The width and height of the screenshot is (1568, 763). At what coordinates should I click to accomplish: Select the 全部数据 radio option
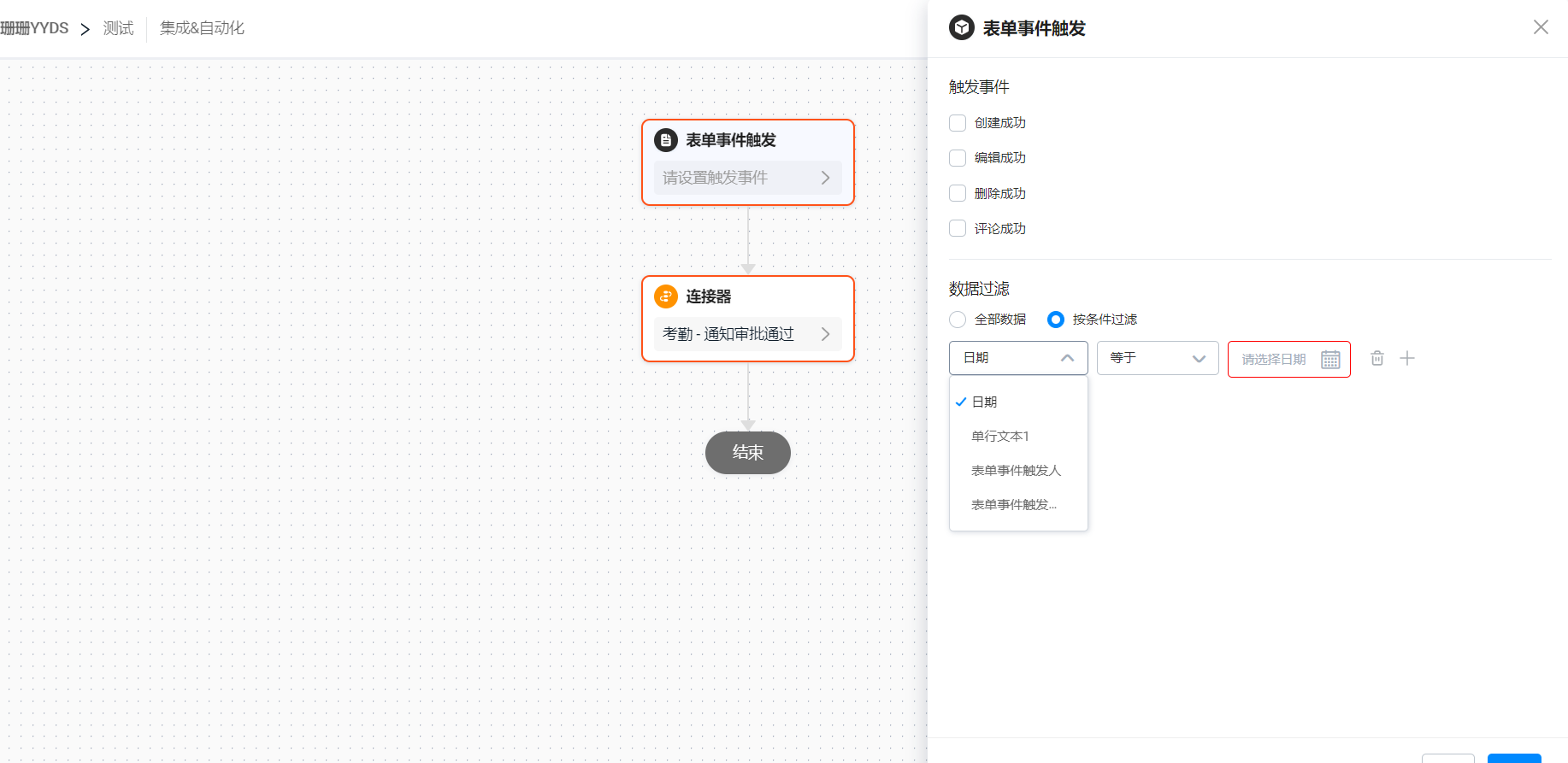[958, 320]
